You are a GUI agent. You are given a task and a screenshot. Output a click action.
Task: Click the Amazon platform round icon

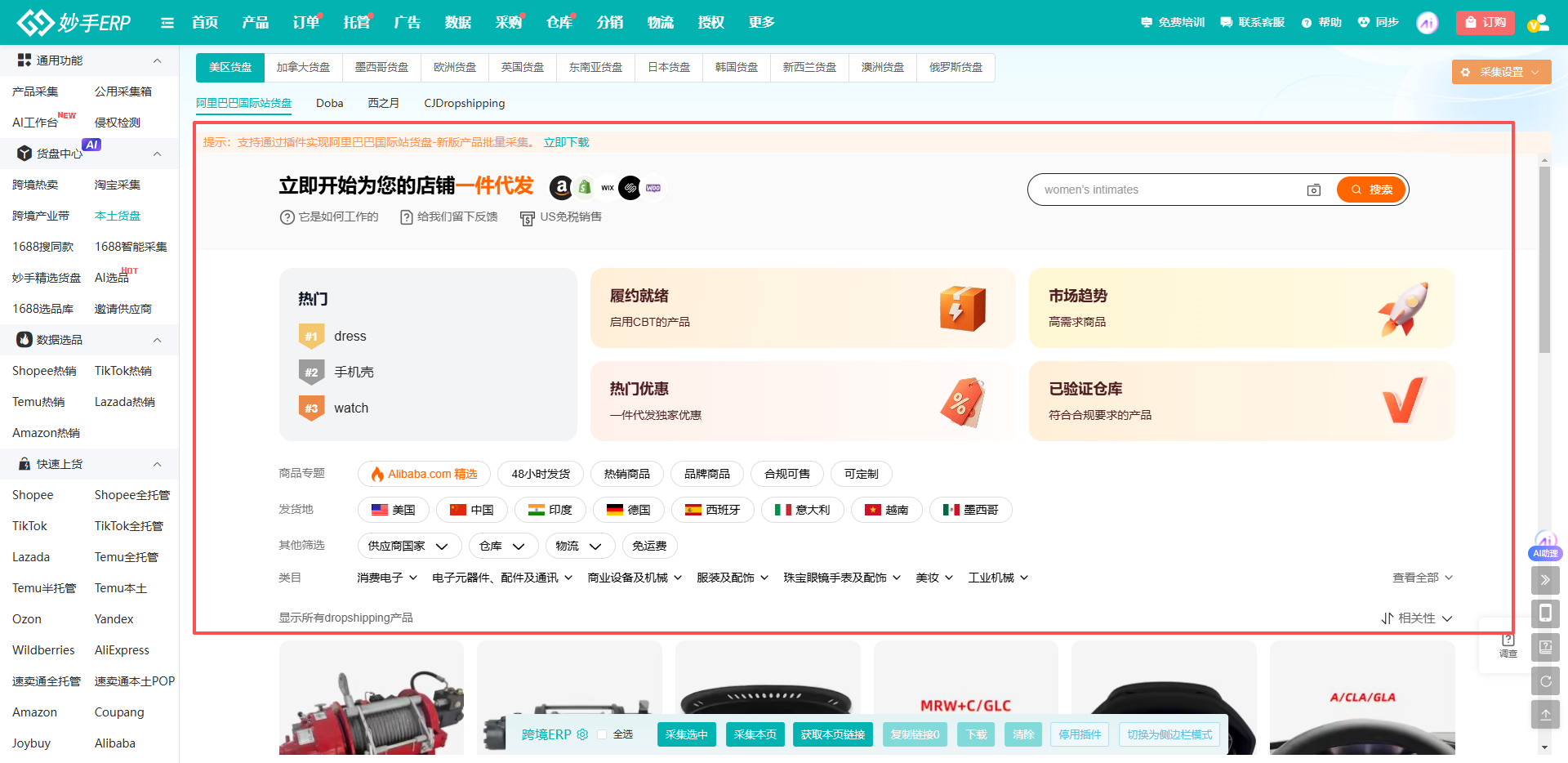click(561, 188)
